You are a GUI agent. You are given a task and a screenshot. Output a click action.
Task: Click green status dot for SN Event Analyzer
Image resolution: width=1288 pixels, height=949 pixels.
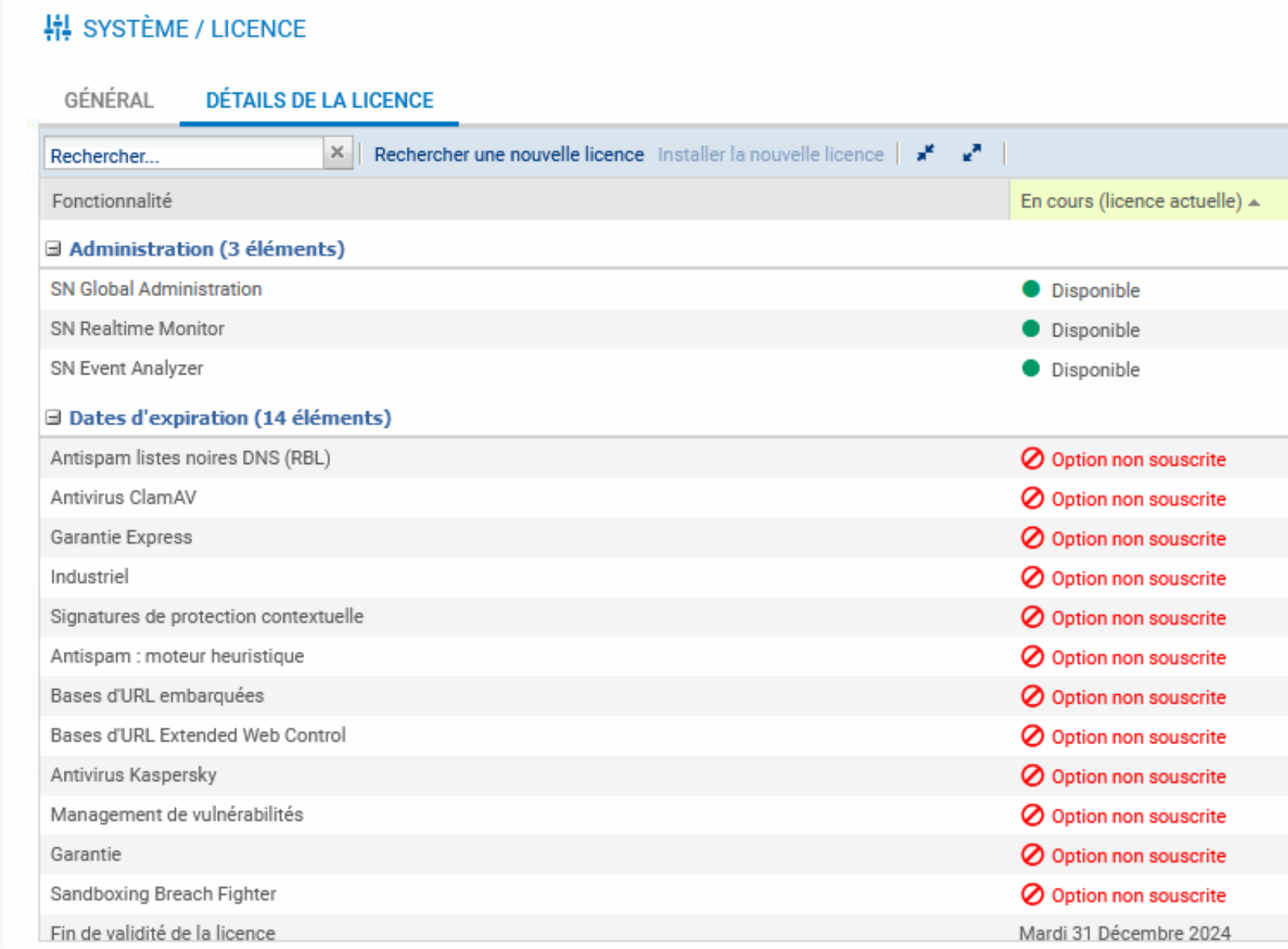pos(1031,369)
